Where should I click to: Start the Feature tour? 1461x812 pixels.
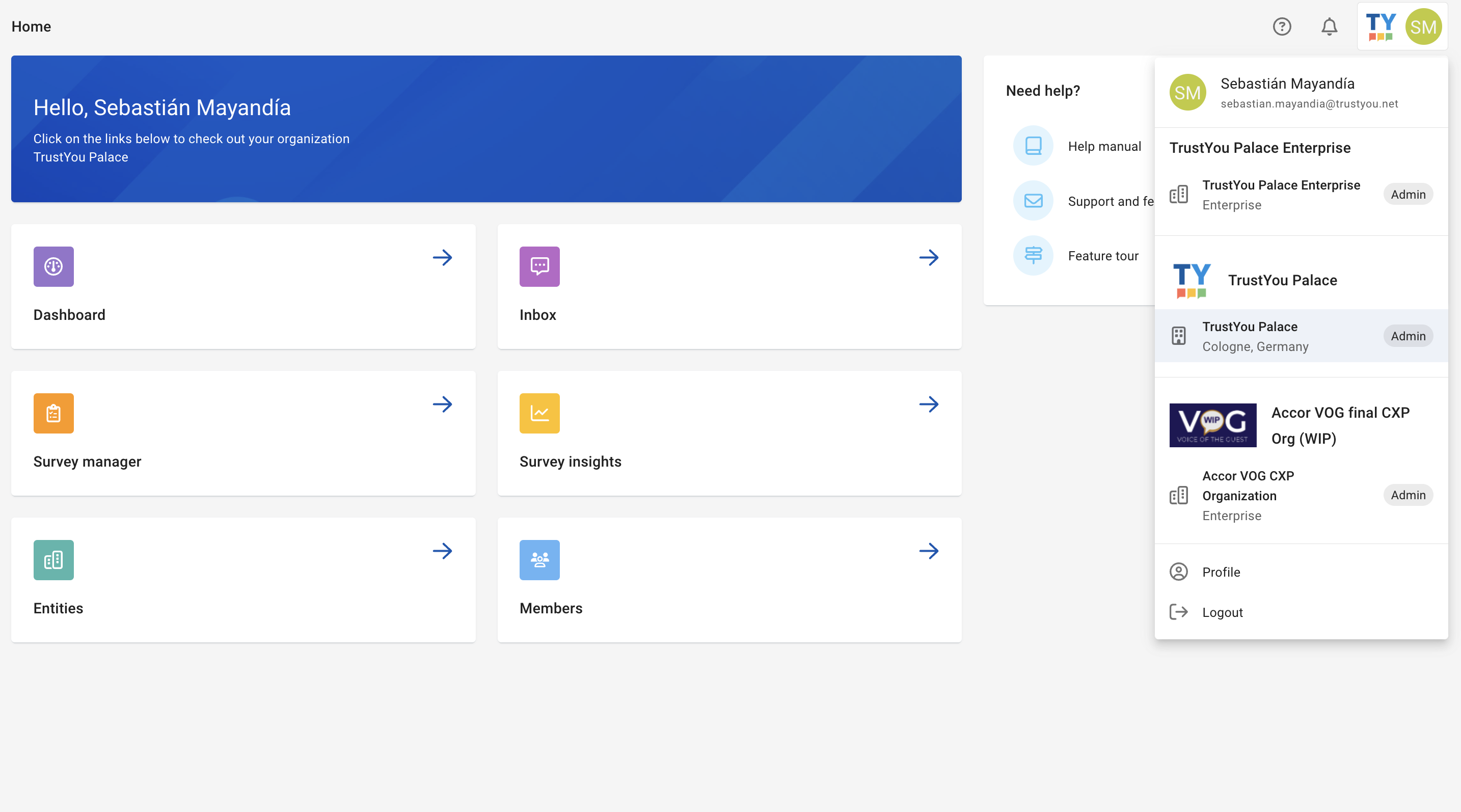pos(1103,256)
